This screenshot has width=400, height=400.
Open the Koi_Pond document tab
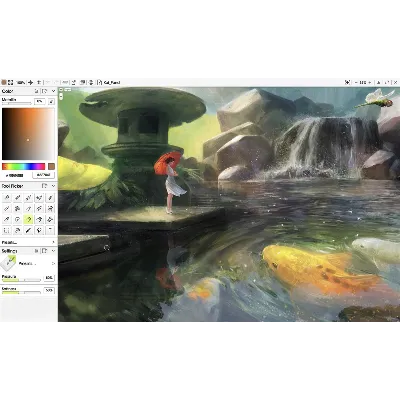tap(112, 82)
